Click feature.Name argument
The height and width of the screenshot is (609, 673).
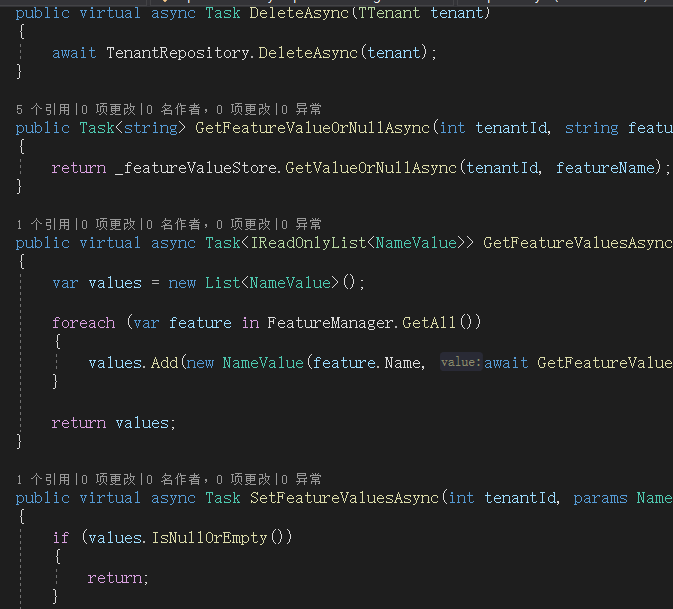tap(367, 363)
